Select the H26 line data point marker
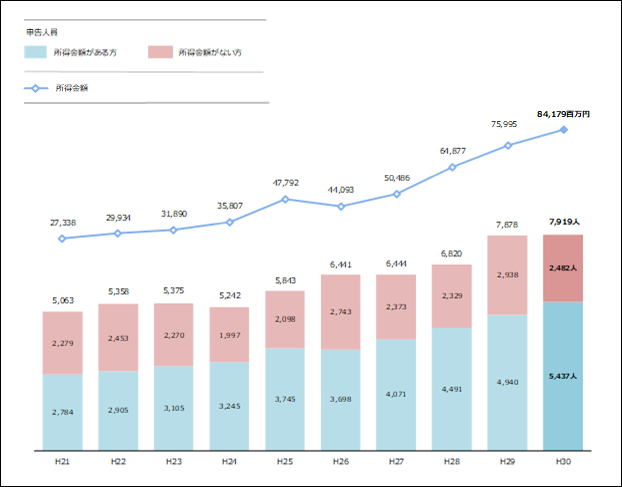The height and width of the screenshot is (487, 622). click(x=341, y=207)
